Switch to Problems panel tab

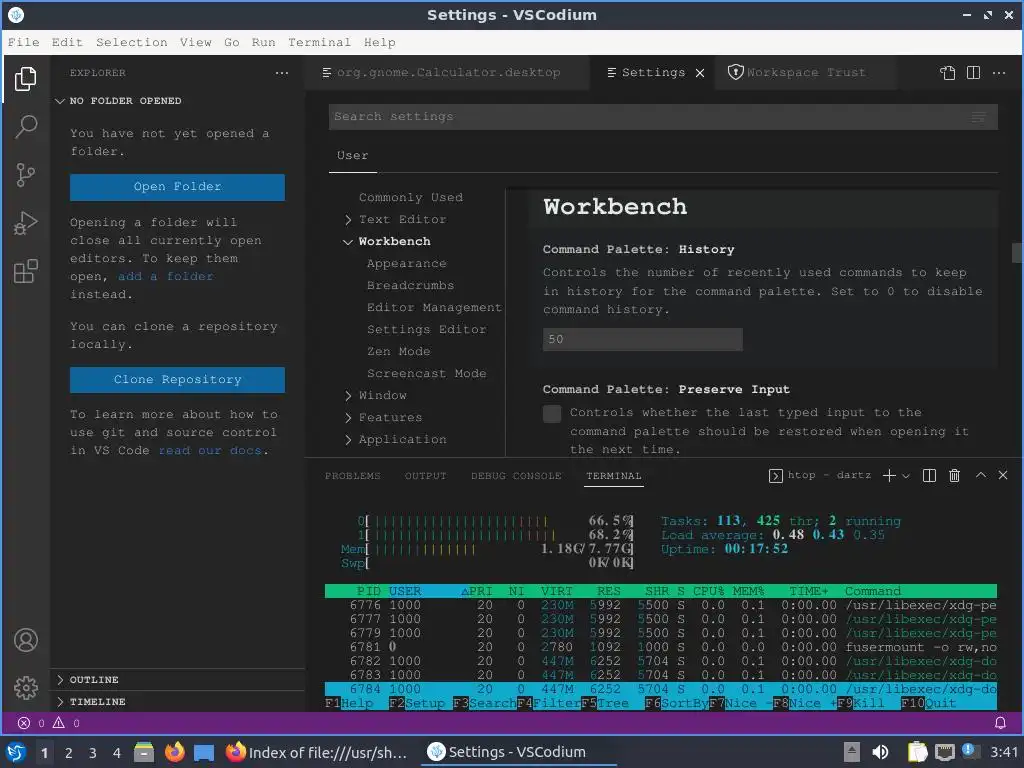point(353,476)
